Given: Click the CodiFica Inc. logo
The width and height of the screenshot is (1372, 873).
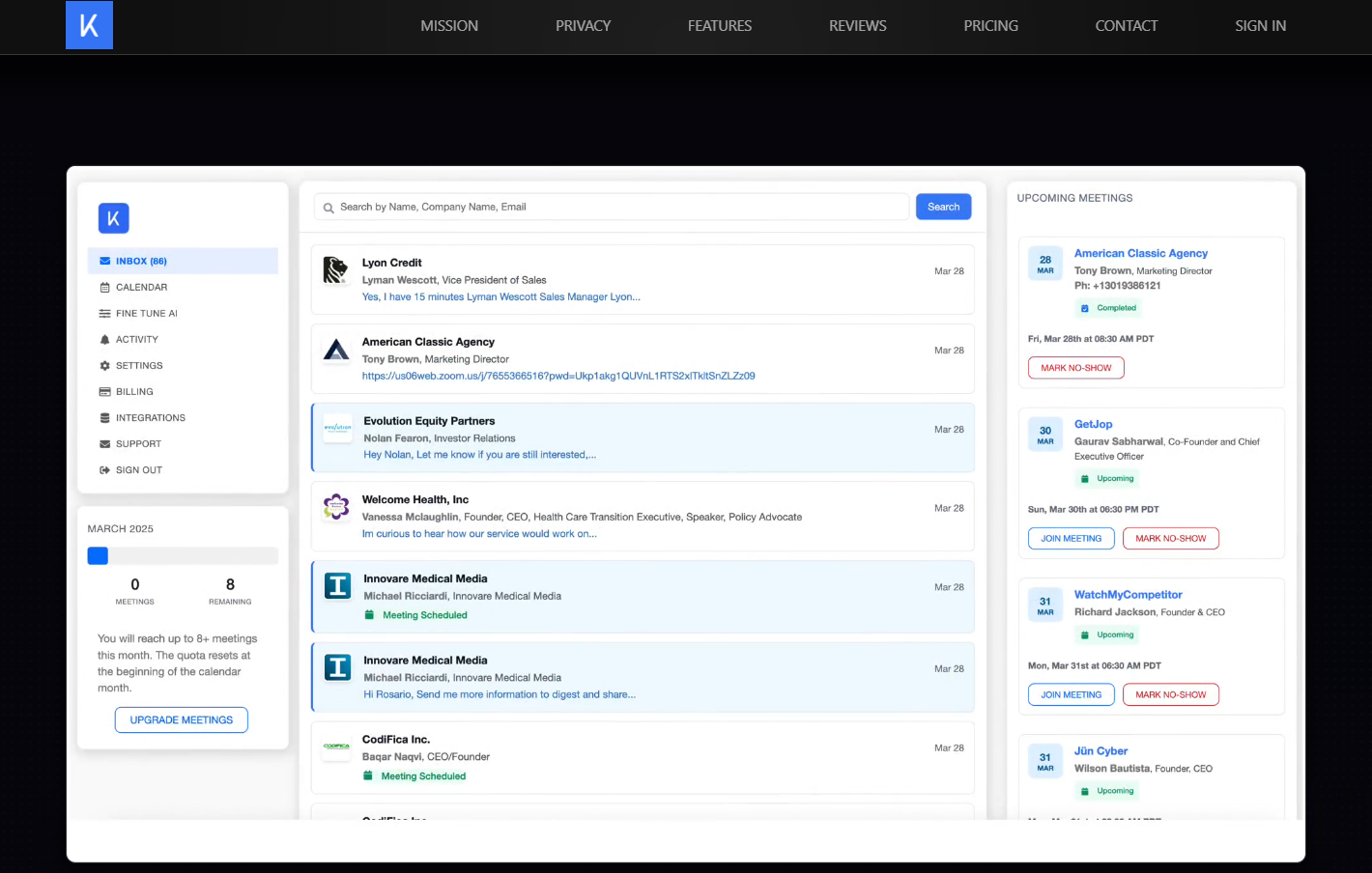Looking at the screenshot, I should point(336,746).
